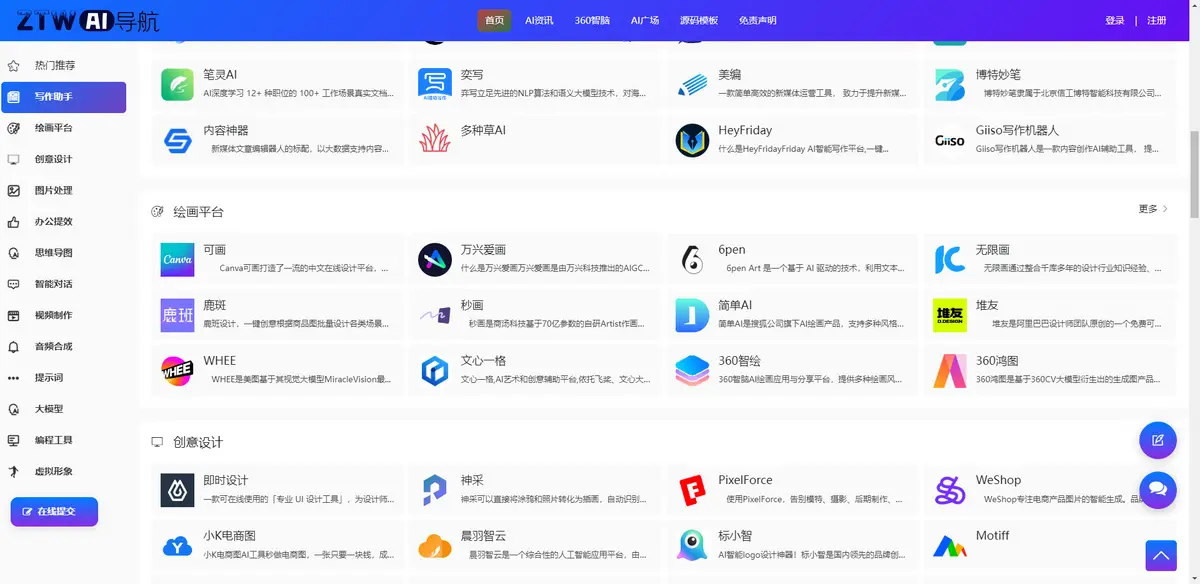Click the back-to-top arrow icon
Image resolution: width=1200 pixels, height=584 pixels.
pyautogui.click(x=1161, y=556)
